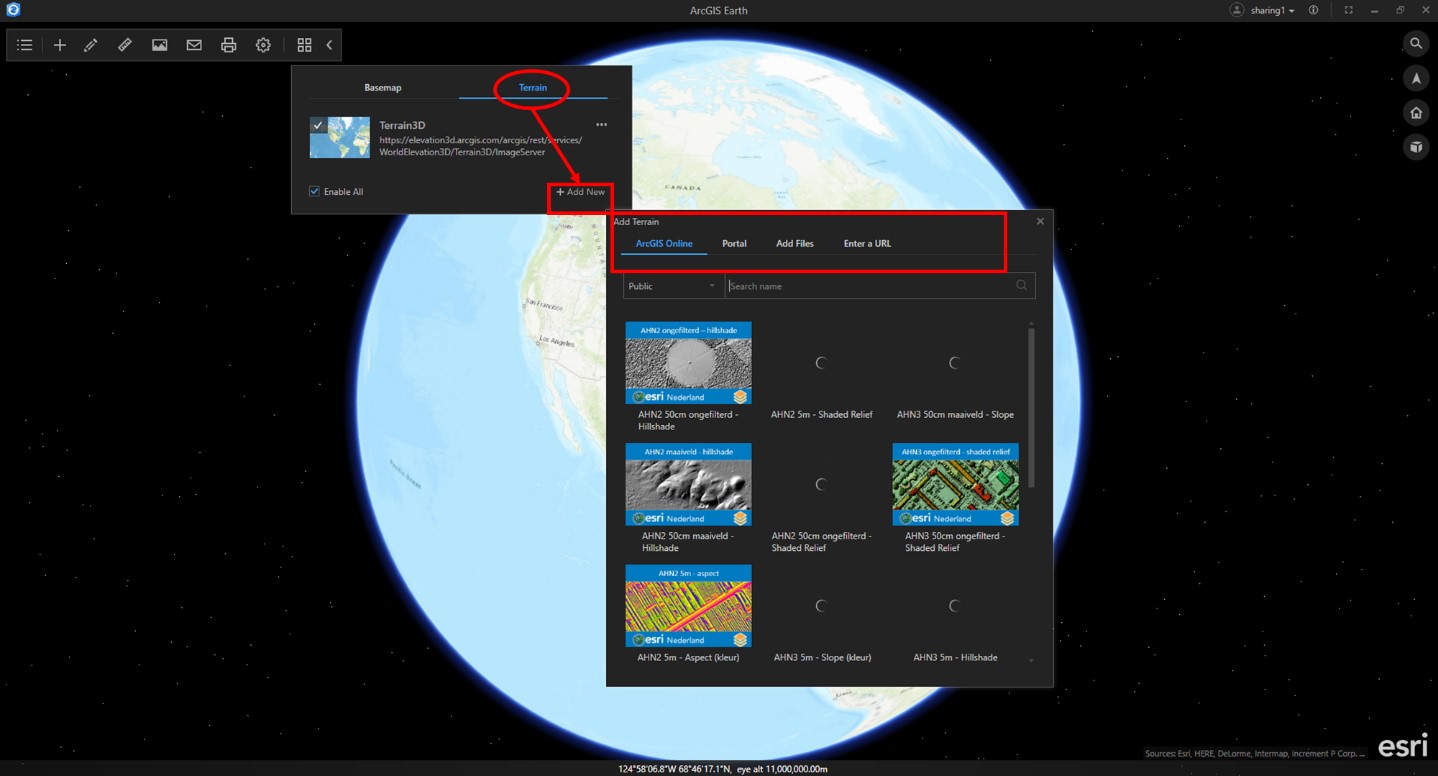Switch to the Basemap tab

pos(382,88)
